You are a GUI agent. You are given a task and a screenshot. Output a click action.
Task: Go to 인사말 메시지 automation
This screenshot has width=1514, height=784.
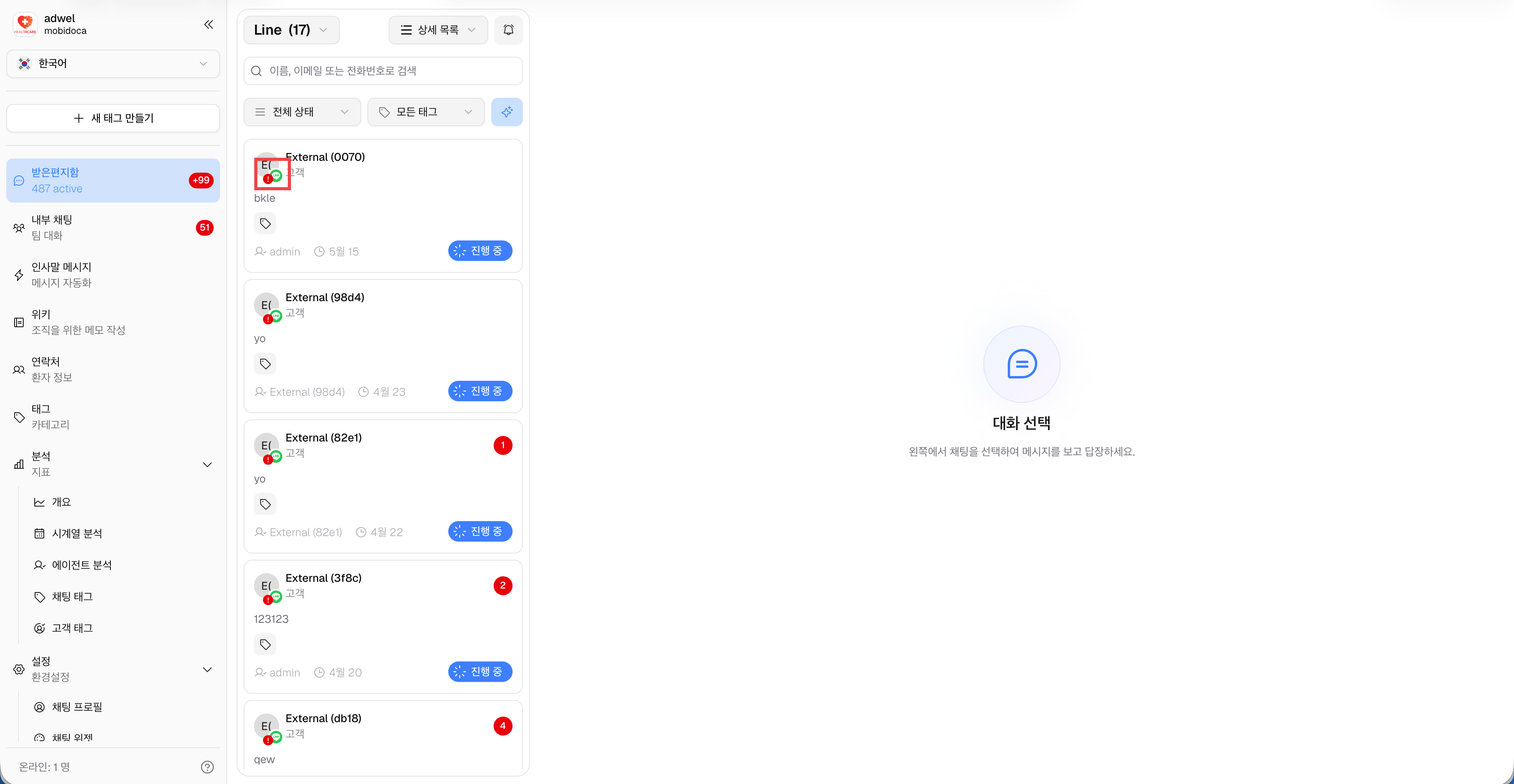[x=113, y=275]
